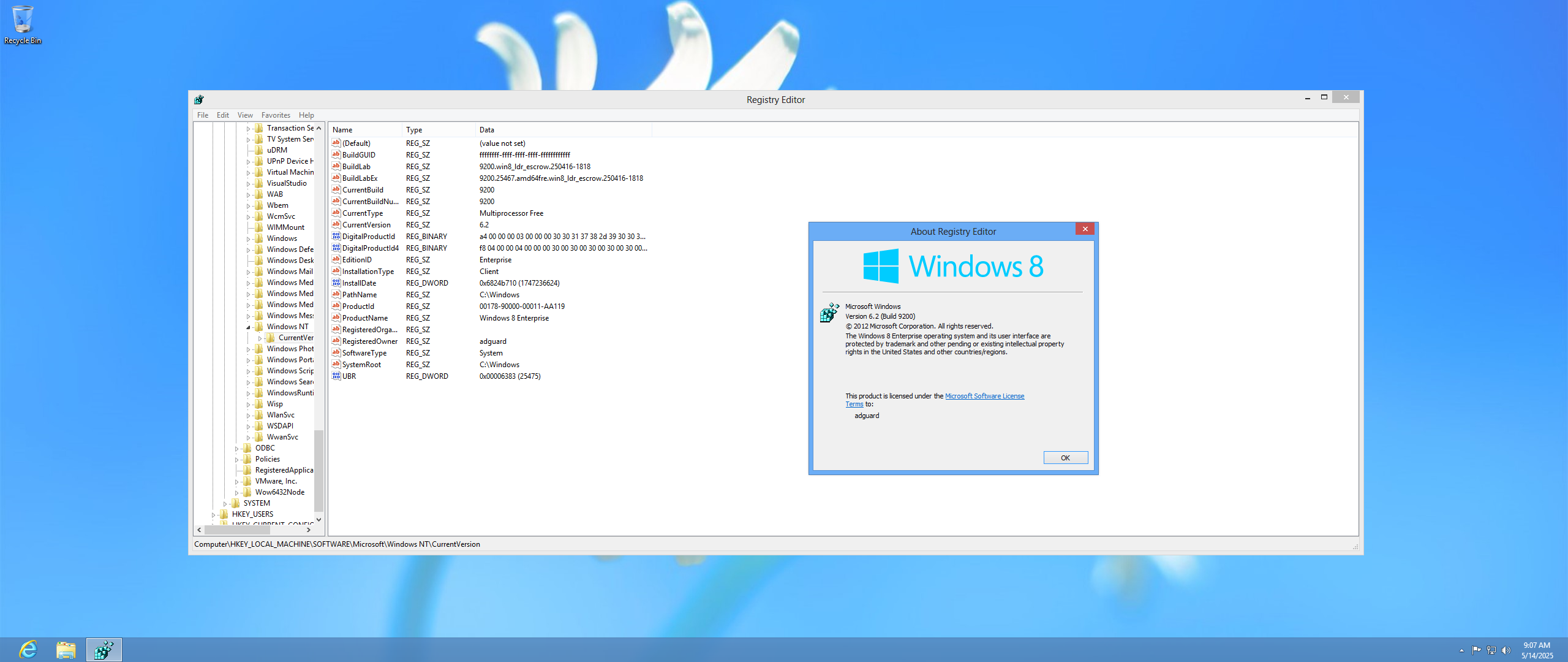
Task: Expand the HKEY_USERS hive
Action: (x=213, y=514)
